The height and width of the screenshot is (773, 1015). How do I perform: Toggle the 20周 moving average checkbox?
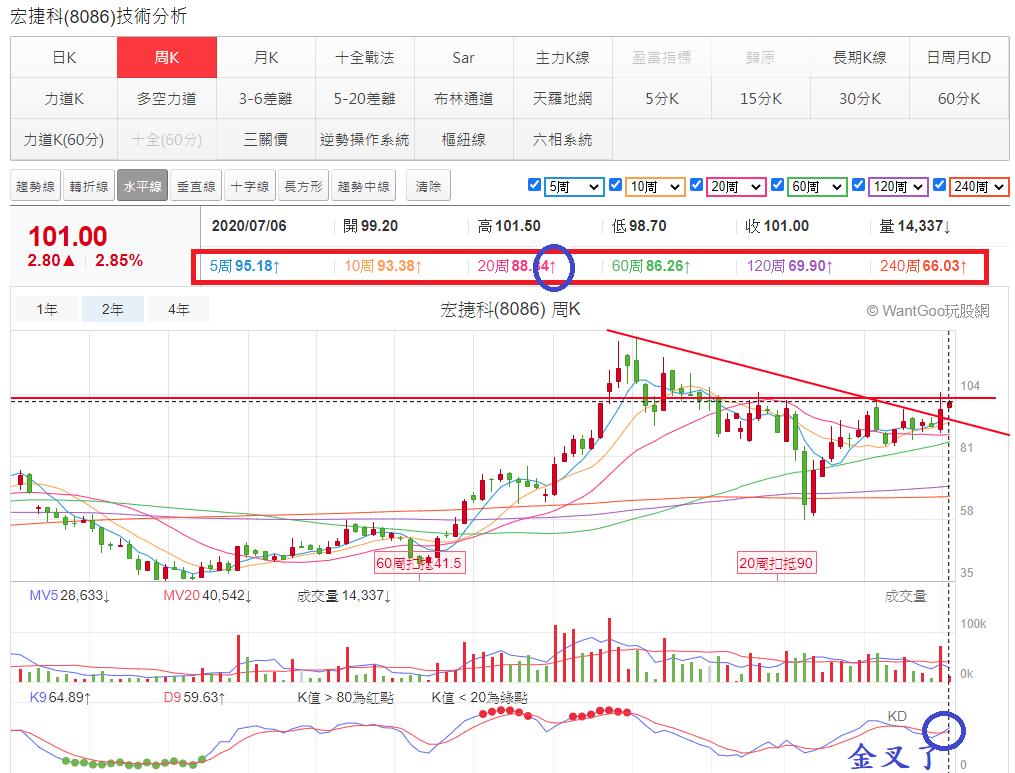click(697, 185)
